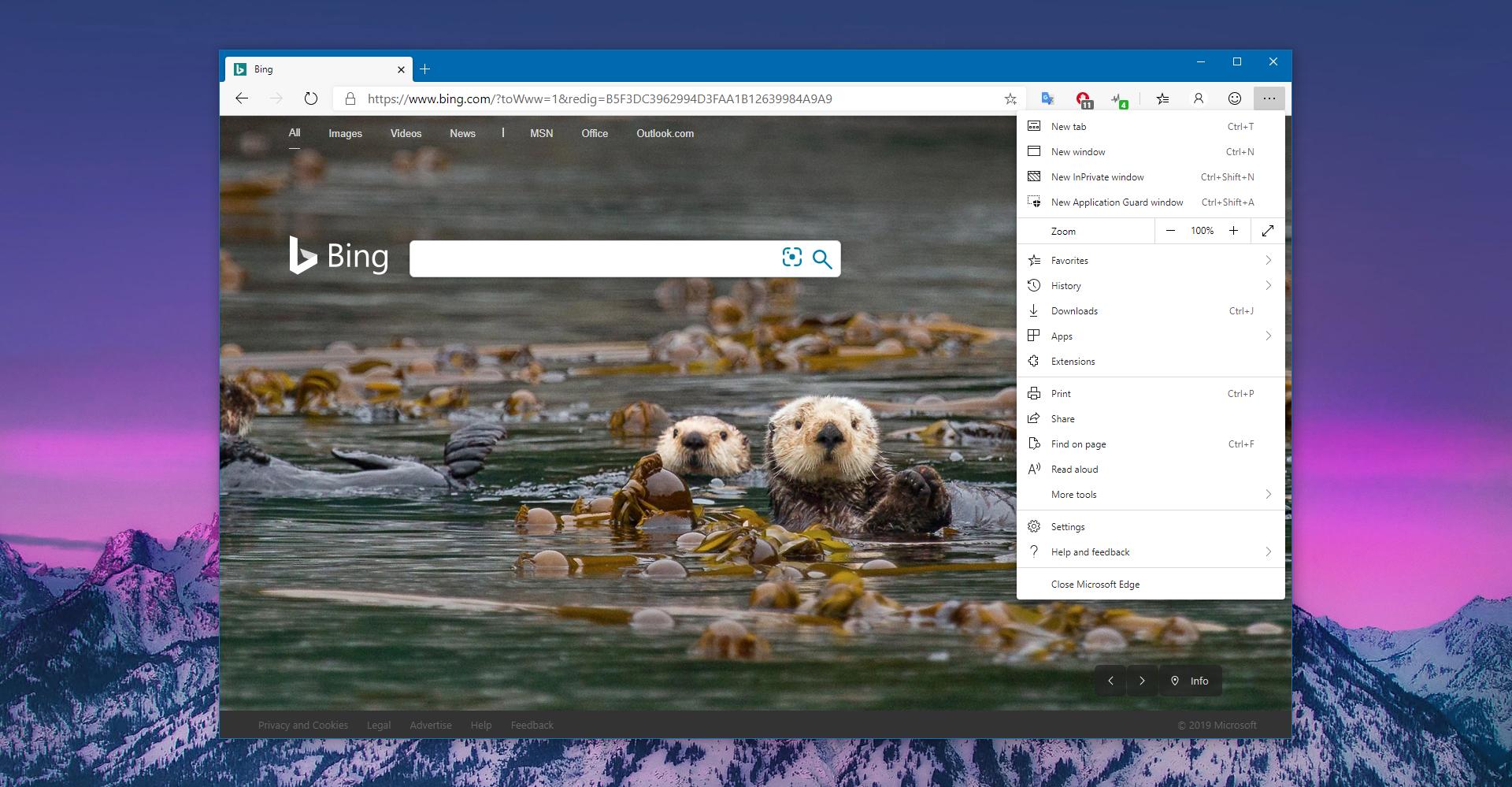
Task: Click the zoom in plus button
Action: [1233, 231]
